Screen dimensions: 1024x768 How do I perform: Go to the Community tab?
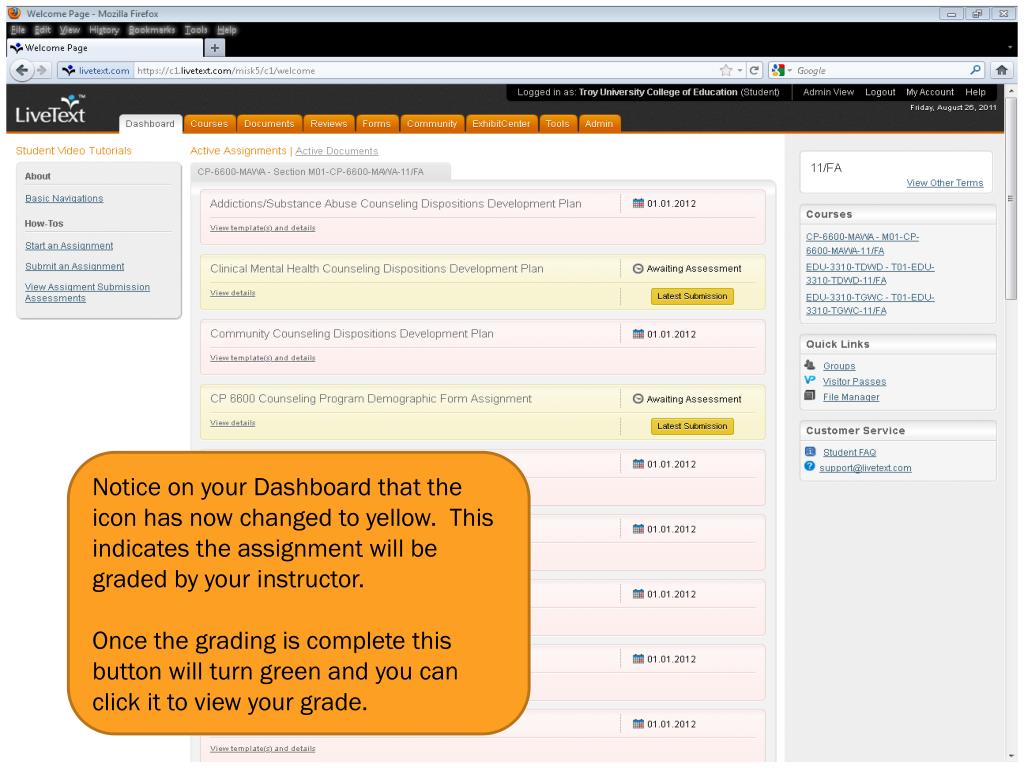[432, 123]
